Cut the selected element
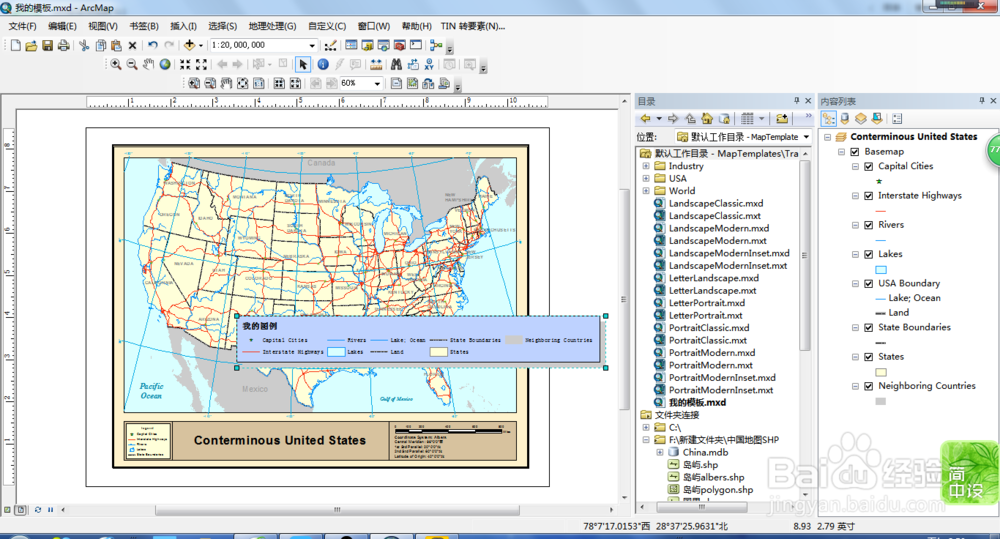The image size is (1000, 539). pos(84,45)
